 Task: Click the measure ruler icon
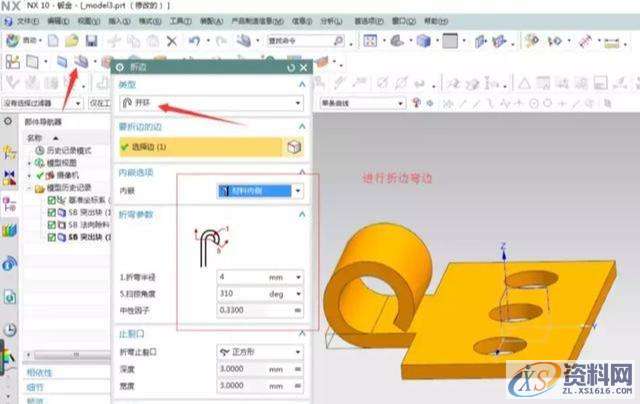tap(611, 42)
